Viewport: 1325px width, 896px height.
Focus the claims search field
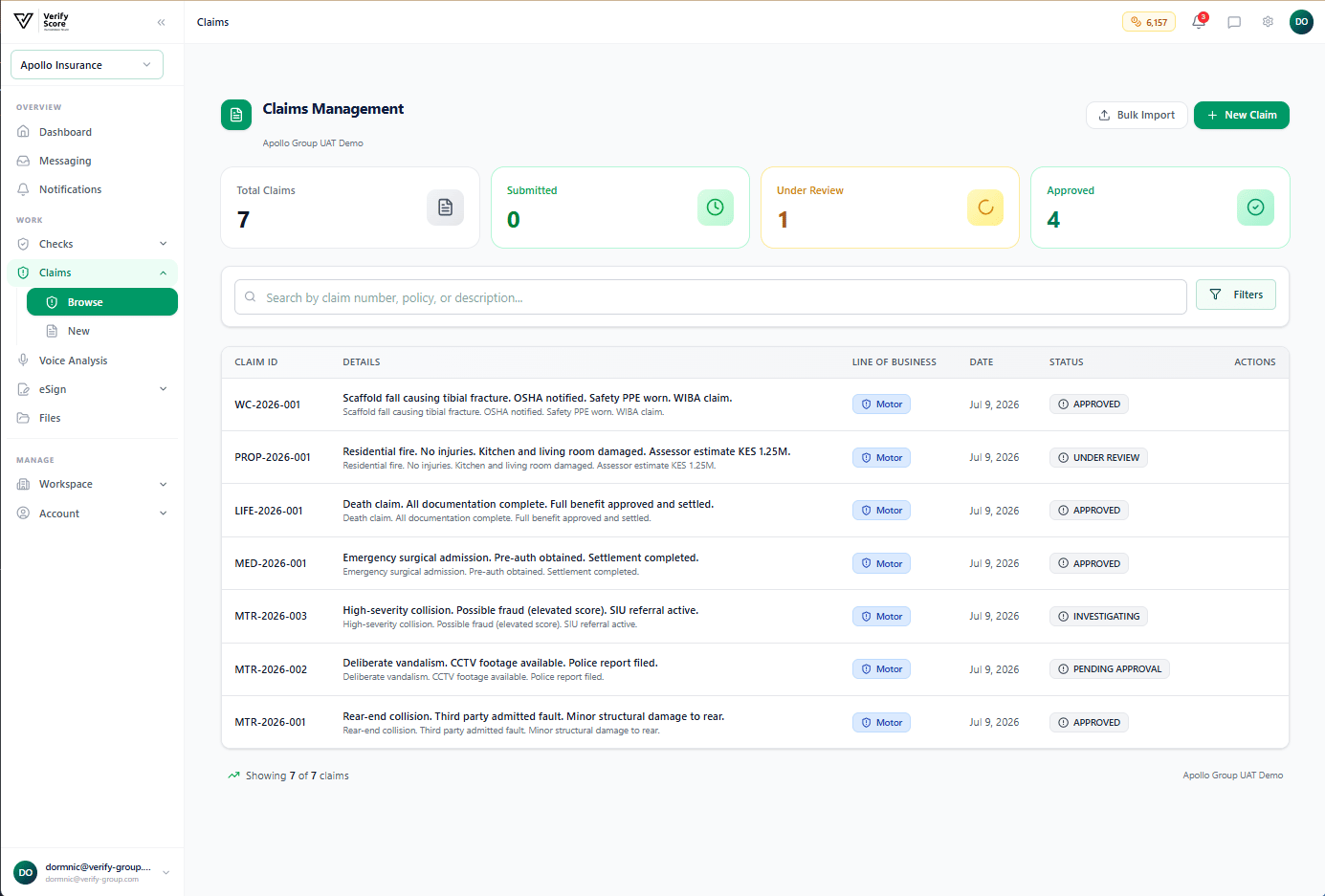711,297
